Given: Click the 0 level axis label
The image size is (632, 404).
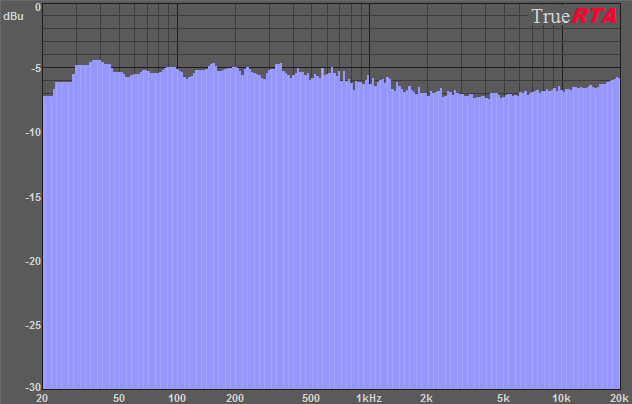Looking at the screenshot, I should point(37,8).
